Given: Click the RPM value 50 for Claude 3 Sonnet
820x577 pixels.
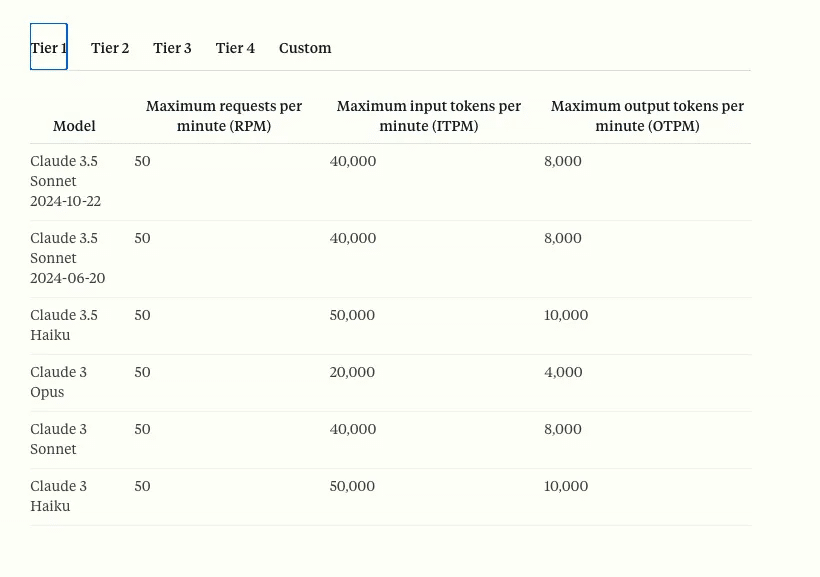Looking at the screenshot, I should coord(142,429).
